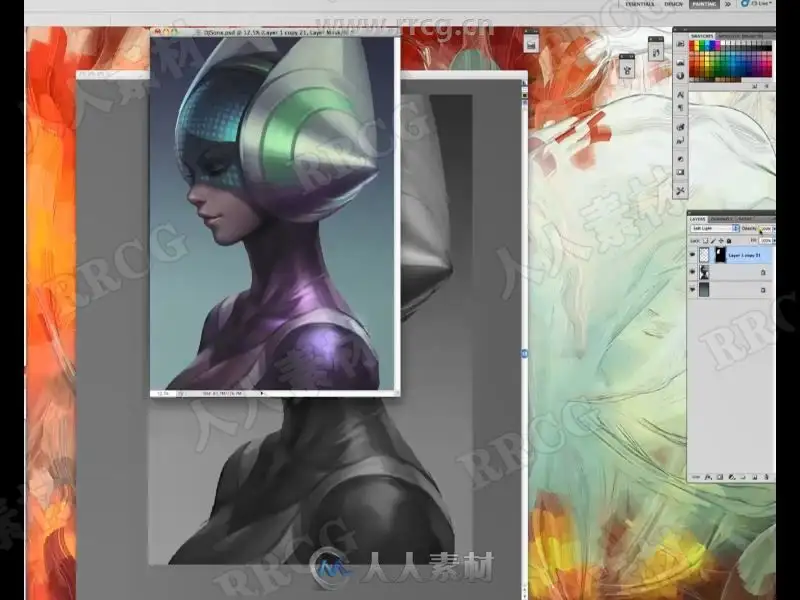The height and width of the screenshot is (600, 800).
Task: Select the Painting workspace button
Action: pyautogui.click(x=704, y=4)
